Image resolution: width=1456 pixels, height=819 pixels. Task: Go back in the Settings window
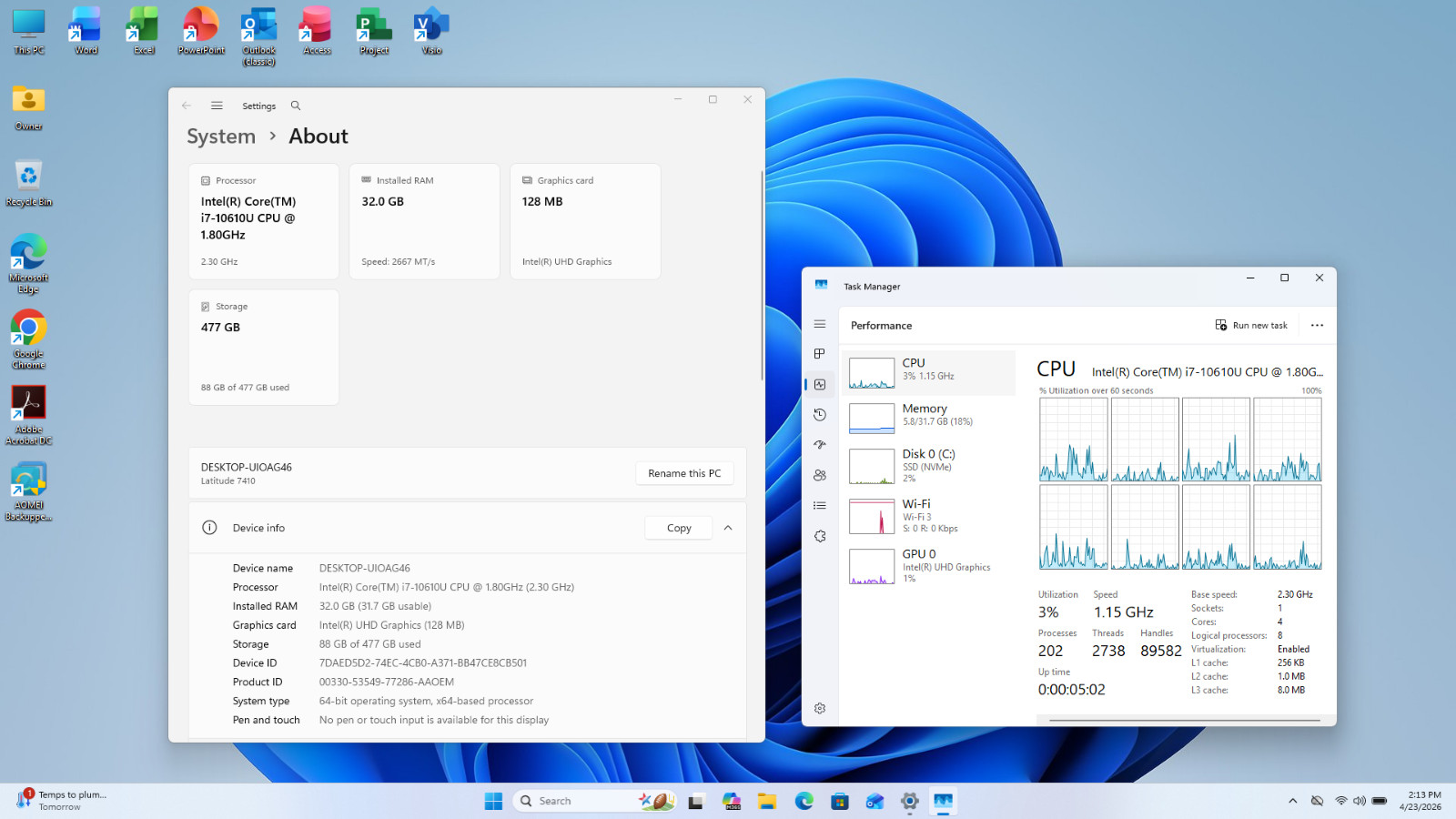187,106
